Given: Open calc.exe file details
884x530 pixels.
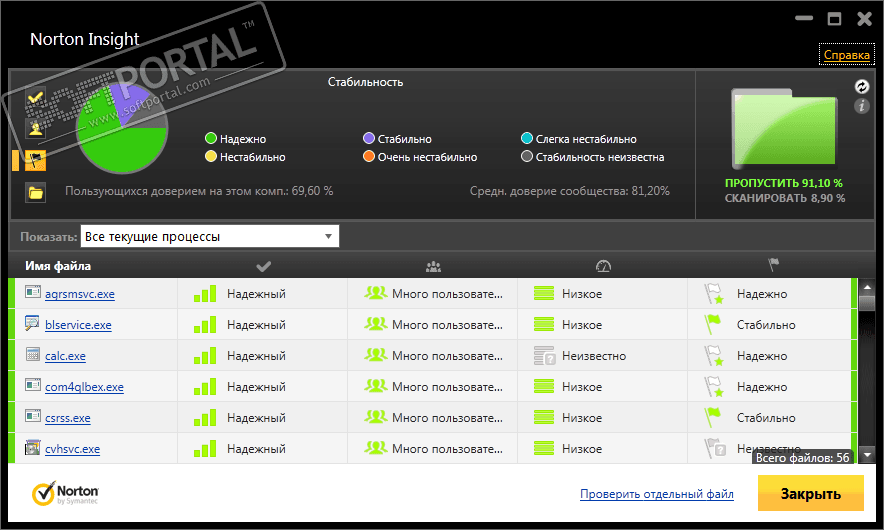Looking at the screenshot, I should coord(65,356).
